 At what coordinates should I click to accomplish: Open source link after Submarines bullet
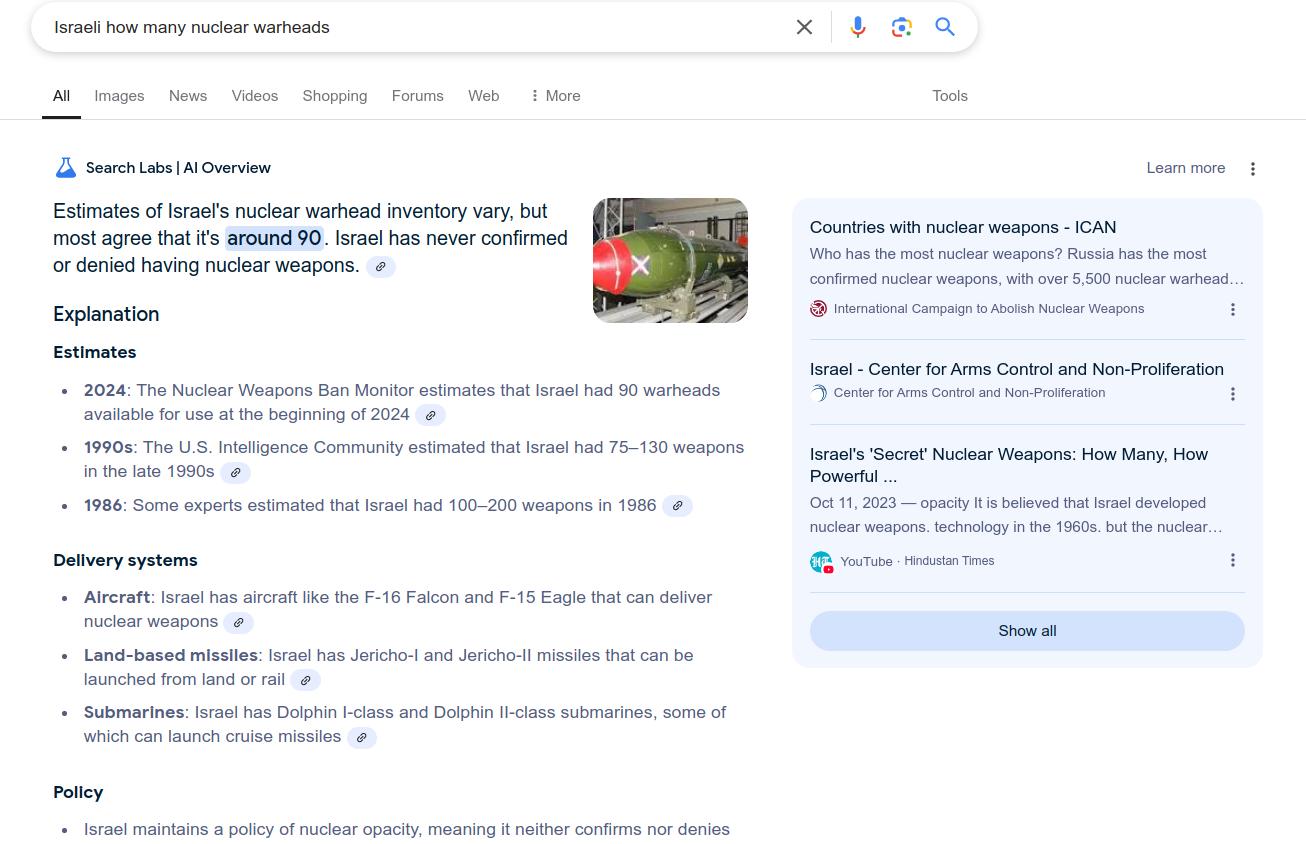point(362,738)
